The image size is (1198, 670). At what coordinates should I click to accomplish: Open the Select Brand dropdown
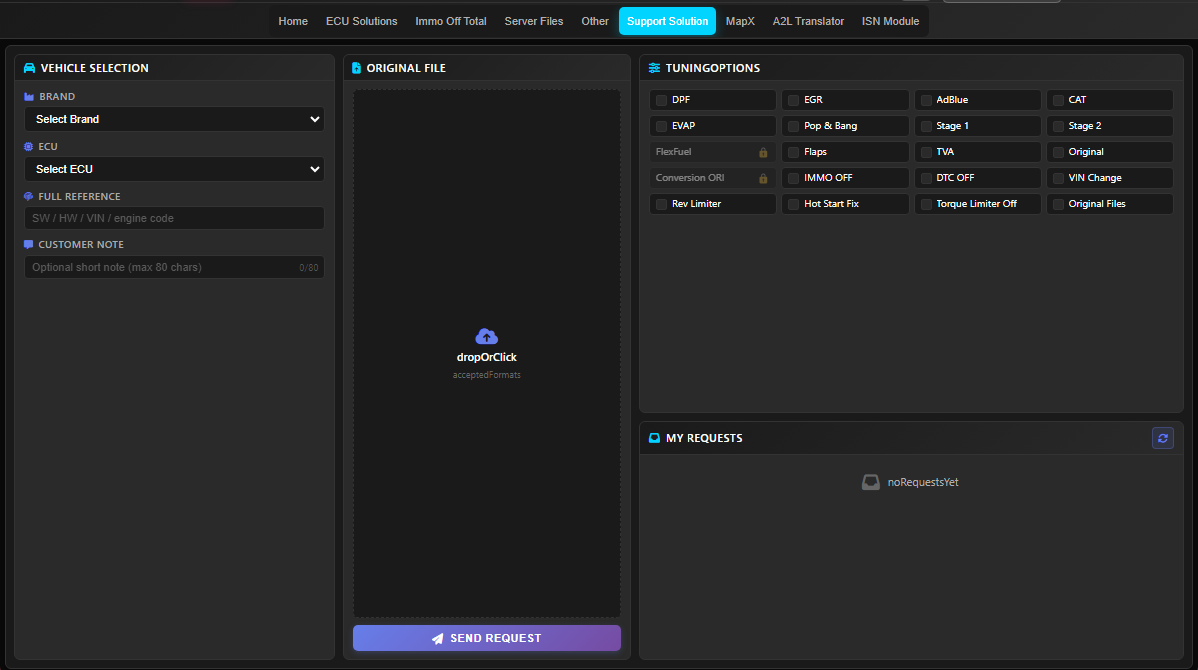pos(174,119)
